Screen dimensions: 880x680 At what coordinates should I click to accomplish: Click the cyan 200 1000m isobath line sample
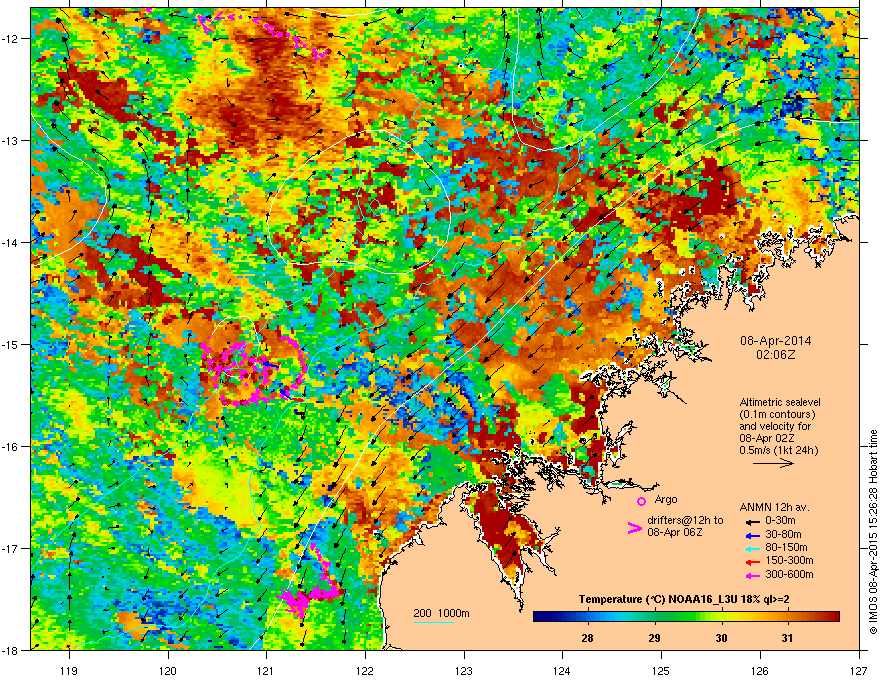[434, 622]
